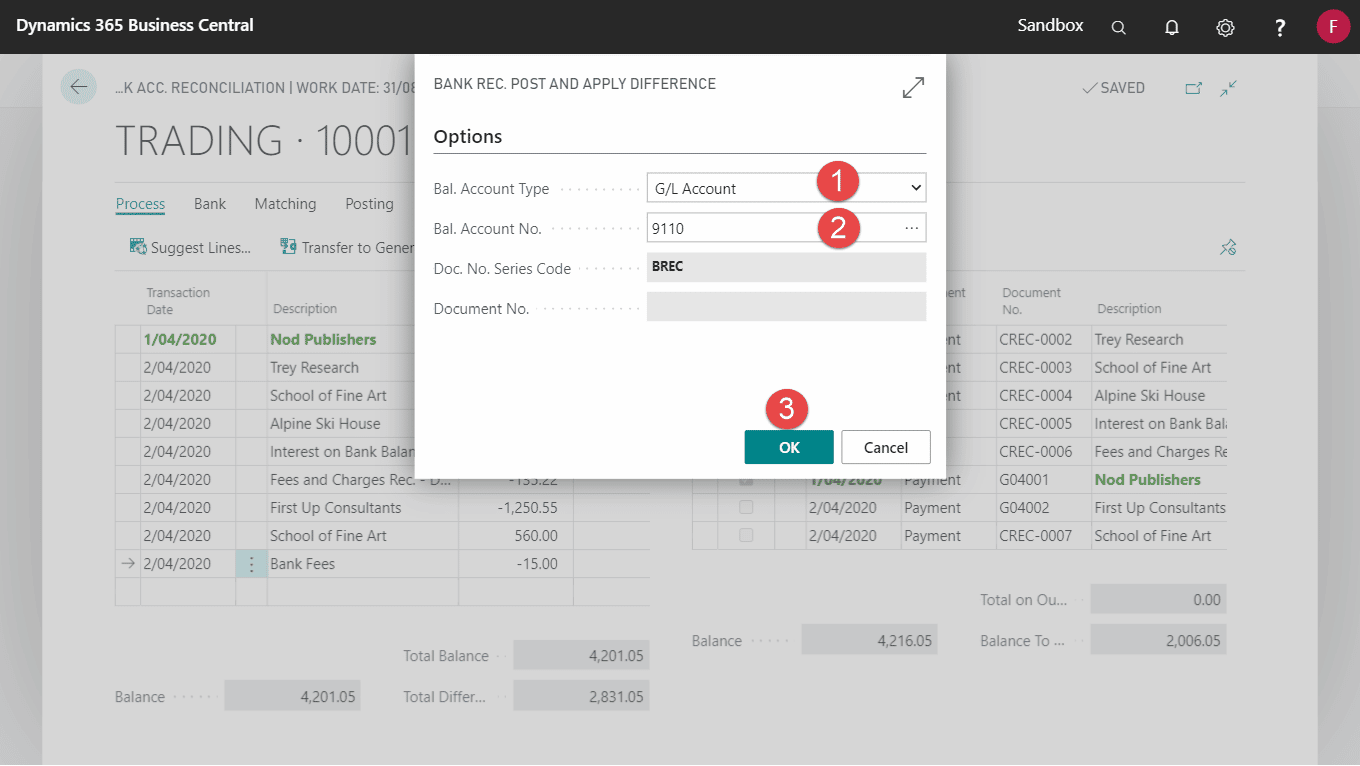Click the Total Difference value 2,831.05
Screen dimensions: 1360x766
pos(581,697)
